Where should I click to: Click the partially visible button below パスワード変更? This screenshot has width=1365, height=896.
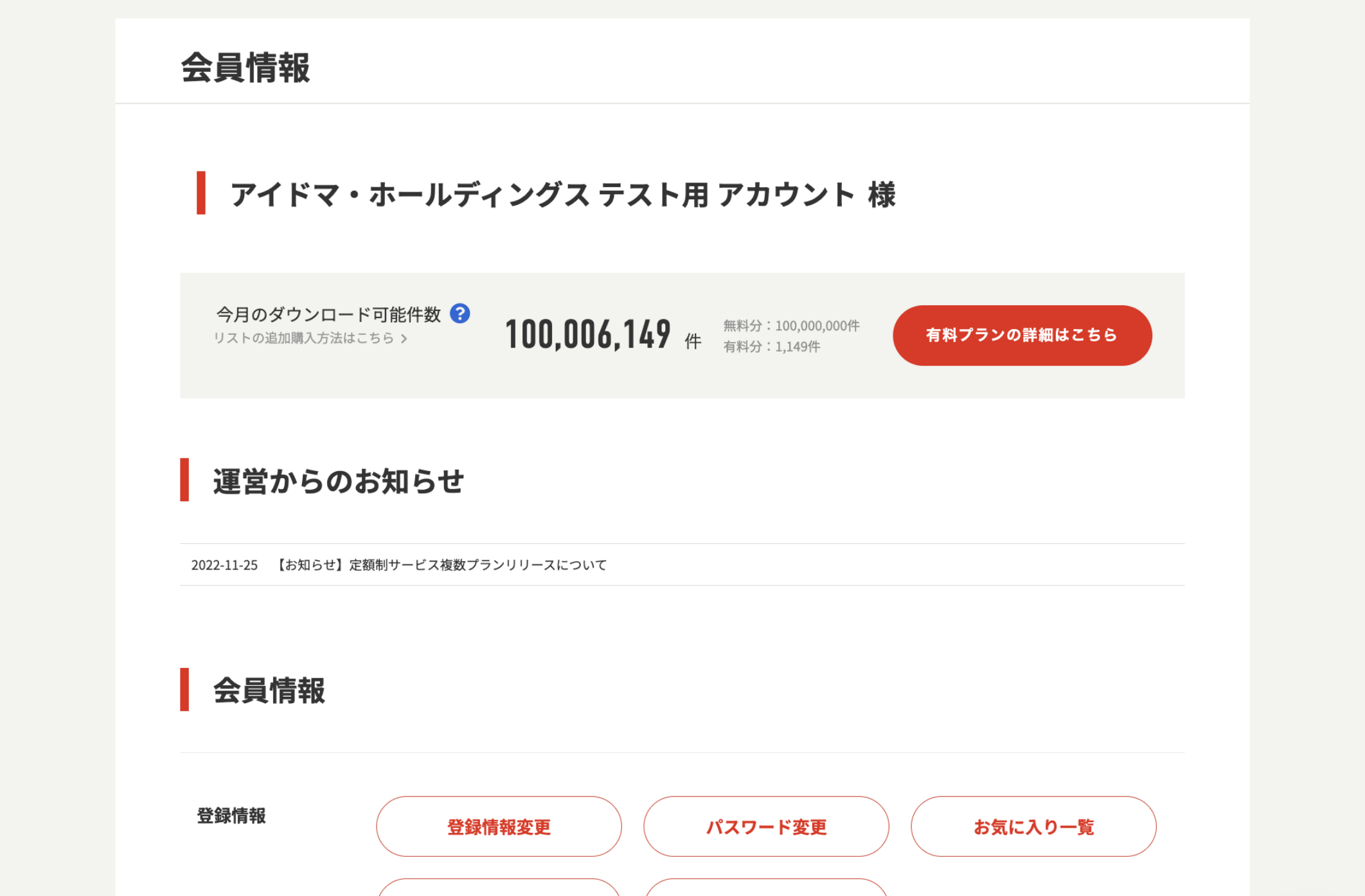coord(766,888)
